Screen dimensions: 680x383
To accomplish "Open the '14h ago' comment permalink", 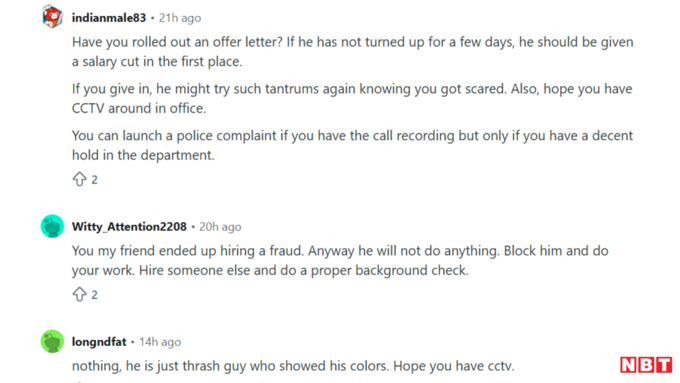I will [160, 342].
